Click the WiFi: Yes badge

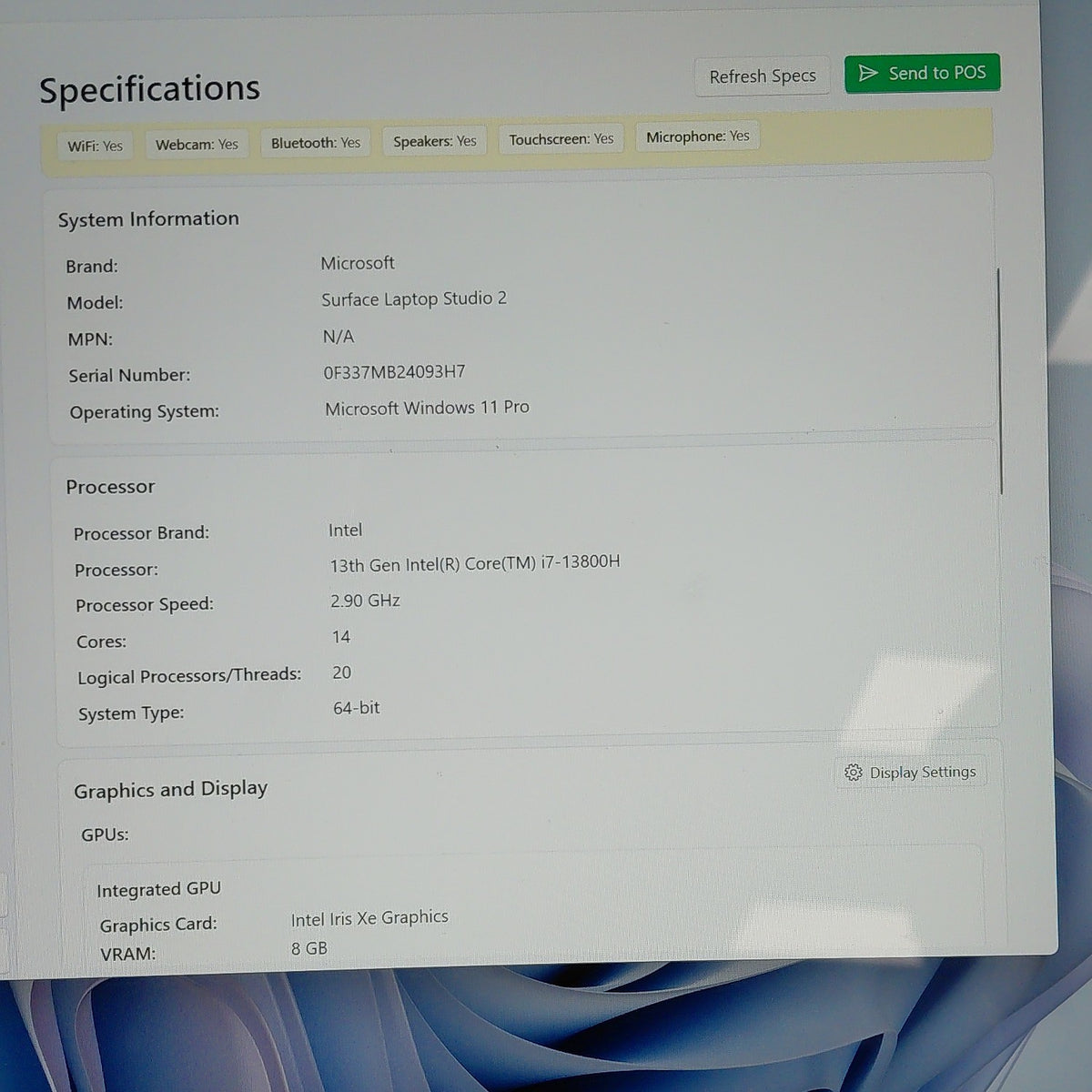click(x=96, y=146)
